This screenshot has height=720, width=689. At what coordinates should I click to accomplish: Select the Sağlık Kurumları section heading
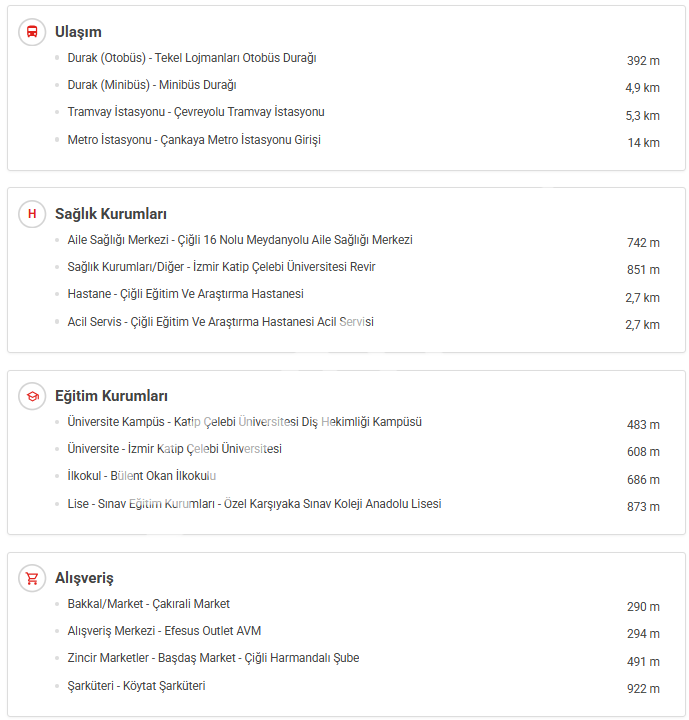(x=110, y=214)
